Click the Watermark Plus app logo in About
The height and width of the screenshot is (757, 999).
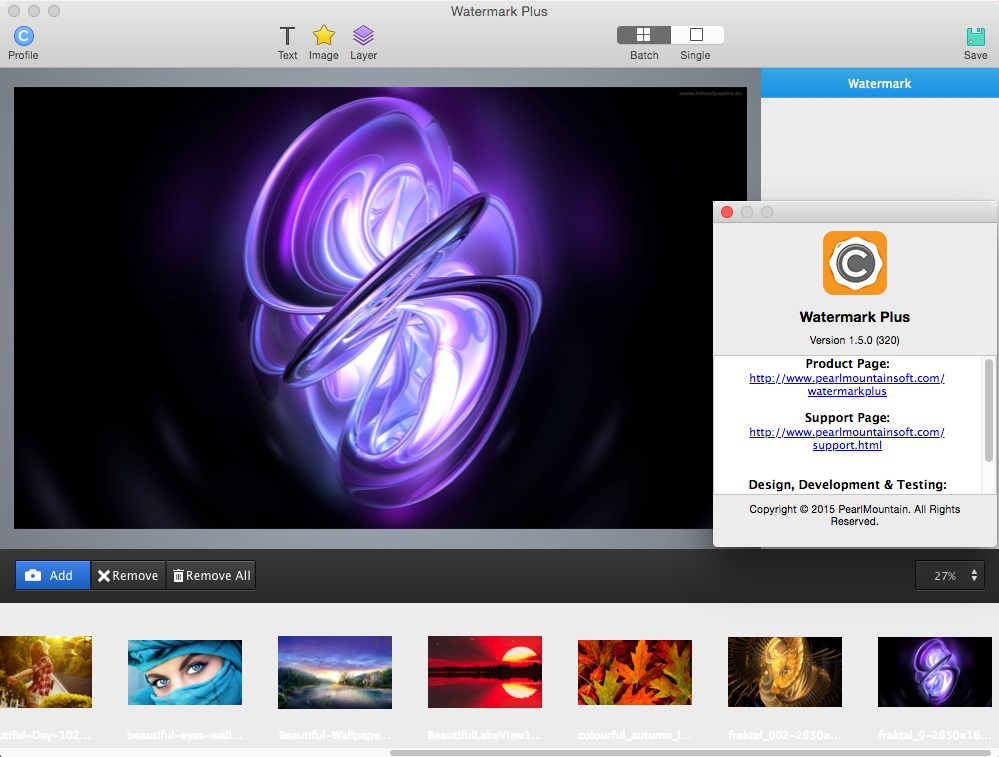[x=854, y=263]
